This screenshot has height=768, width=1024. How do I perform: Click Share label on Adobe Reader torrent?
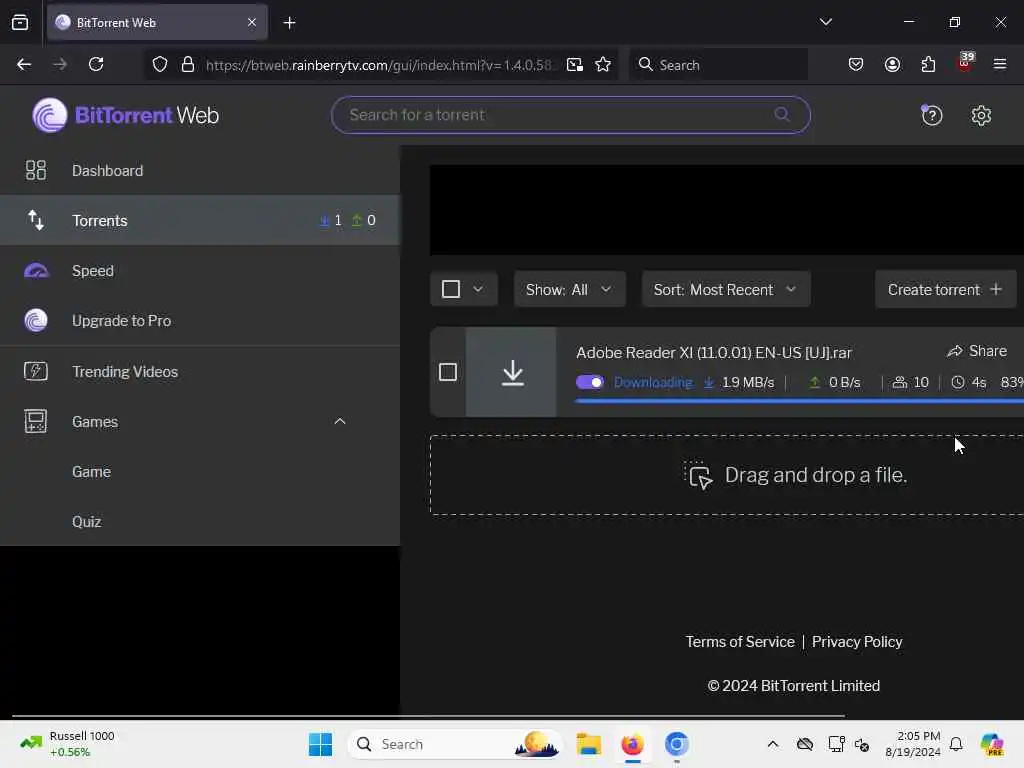tap(987, 351)
